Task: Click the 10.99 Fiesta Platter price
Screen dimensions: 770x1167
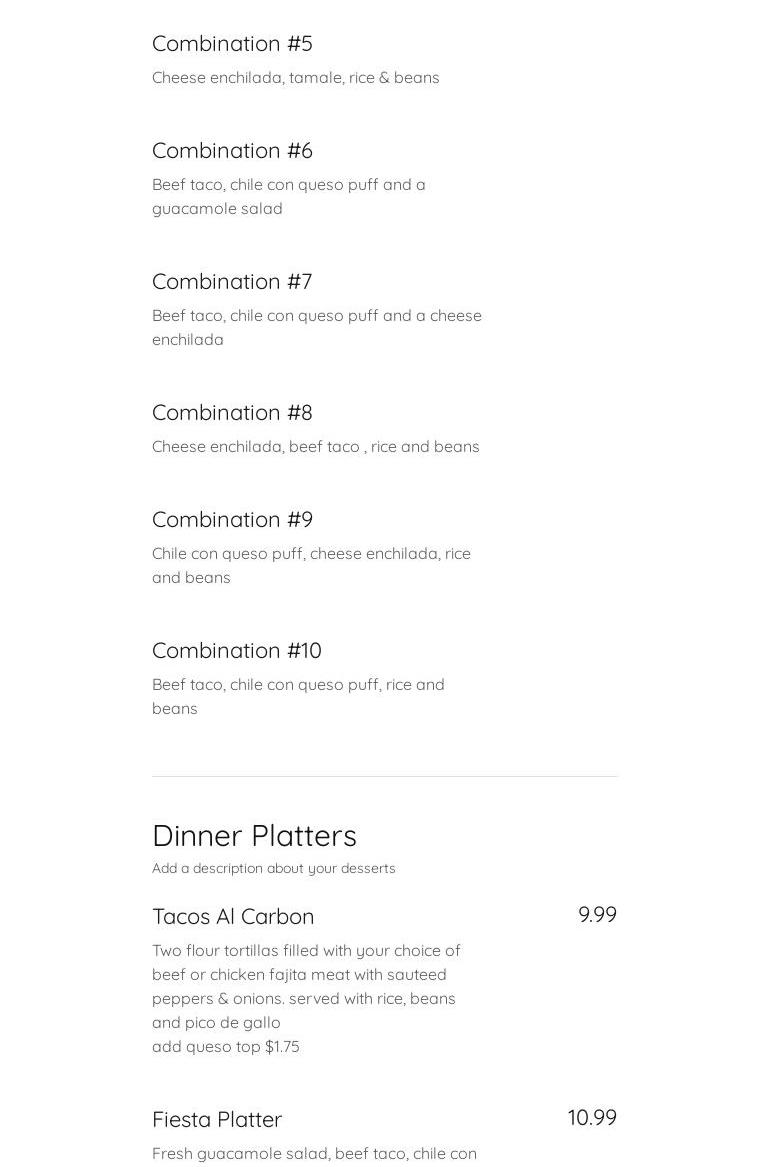Action: coord(592,1118)
